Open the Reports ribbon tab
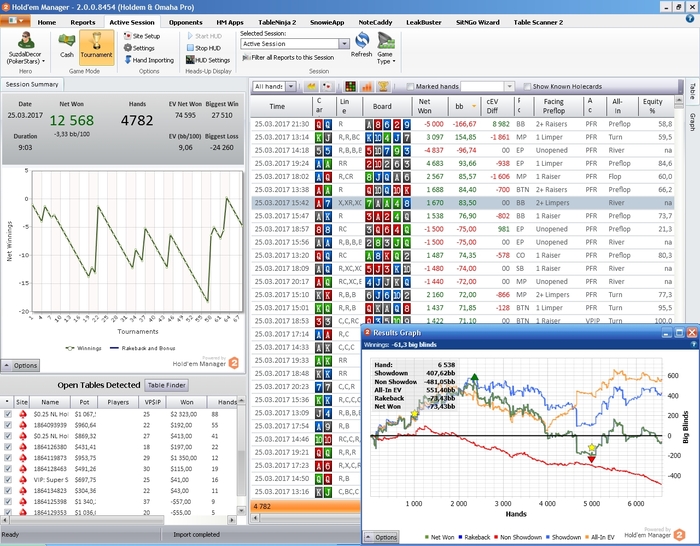700x546 pixels. tap(83, 22)
